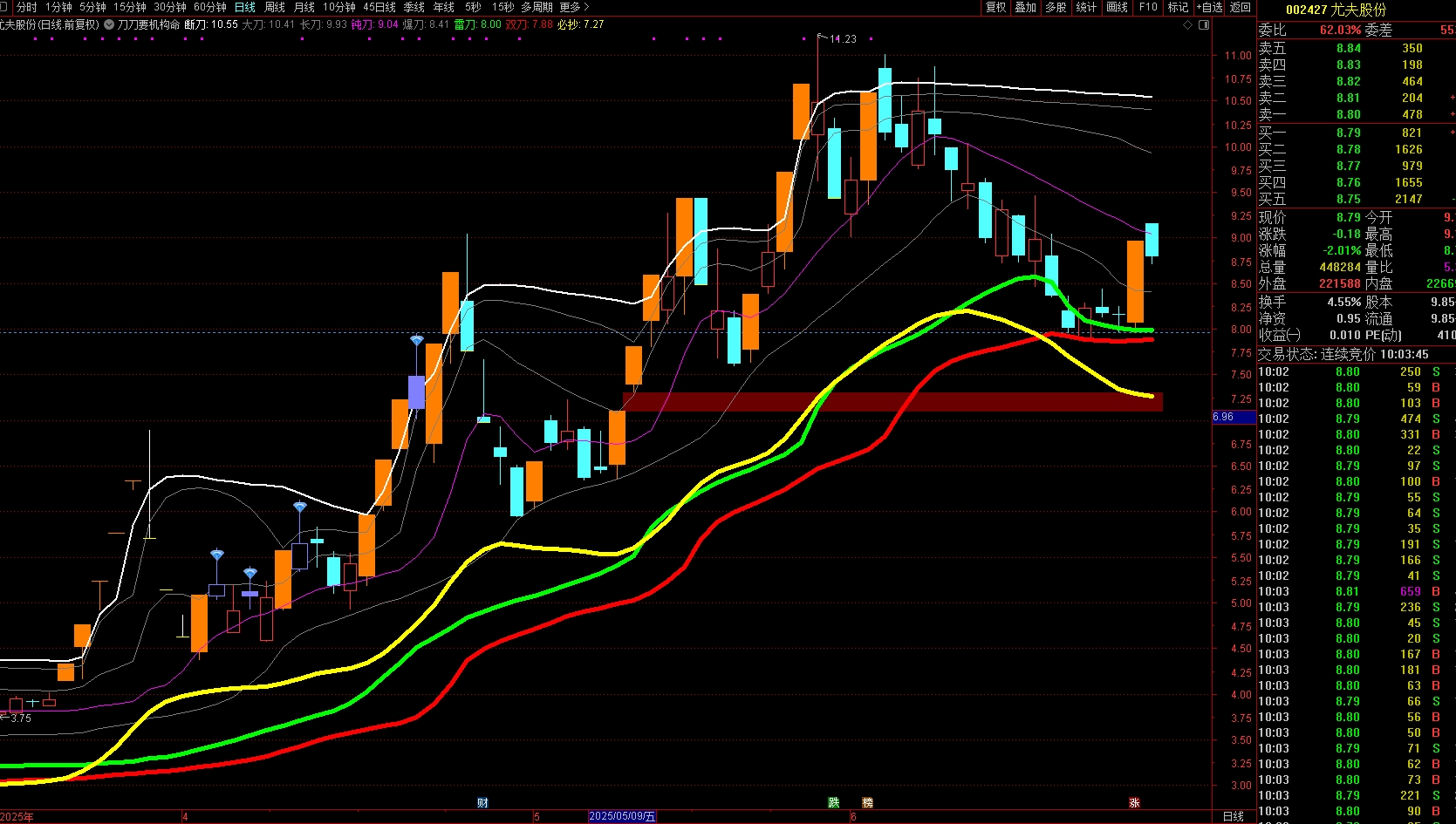Switch to 日线 daily chart
Screen dimensions: 1456x824
245,7
